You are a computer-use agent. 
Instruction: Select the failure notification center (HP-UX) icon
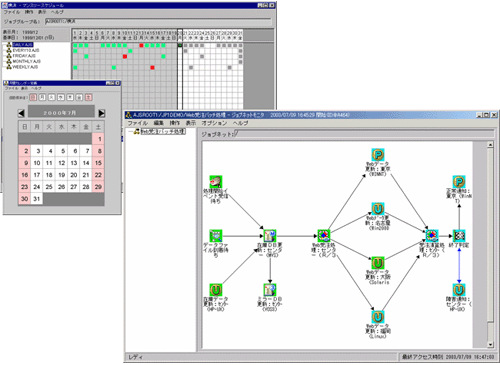click(x=459, y=290)
